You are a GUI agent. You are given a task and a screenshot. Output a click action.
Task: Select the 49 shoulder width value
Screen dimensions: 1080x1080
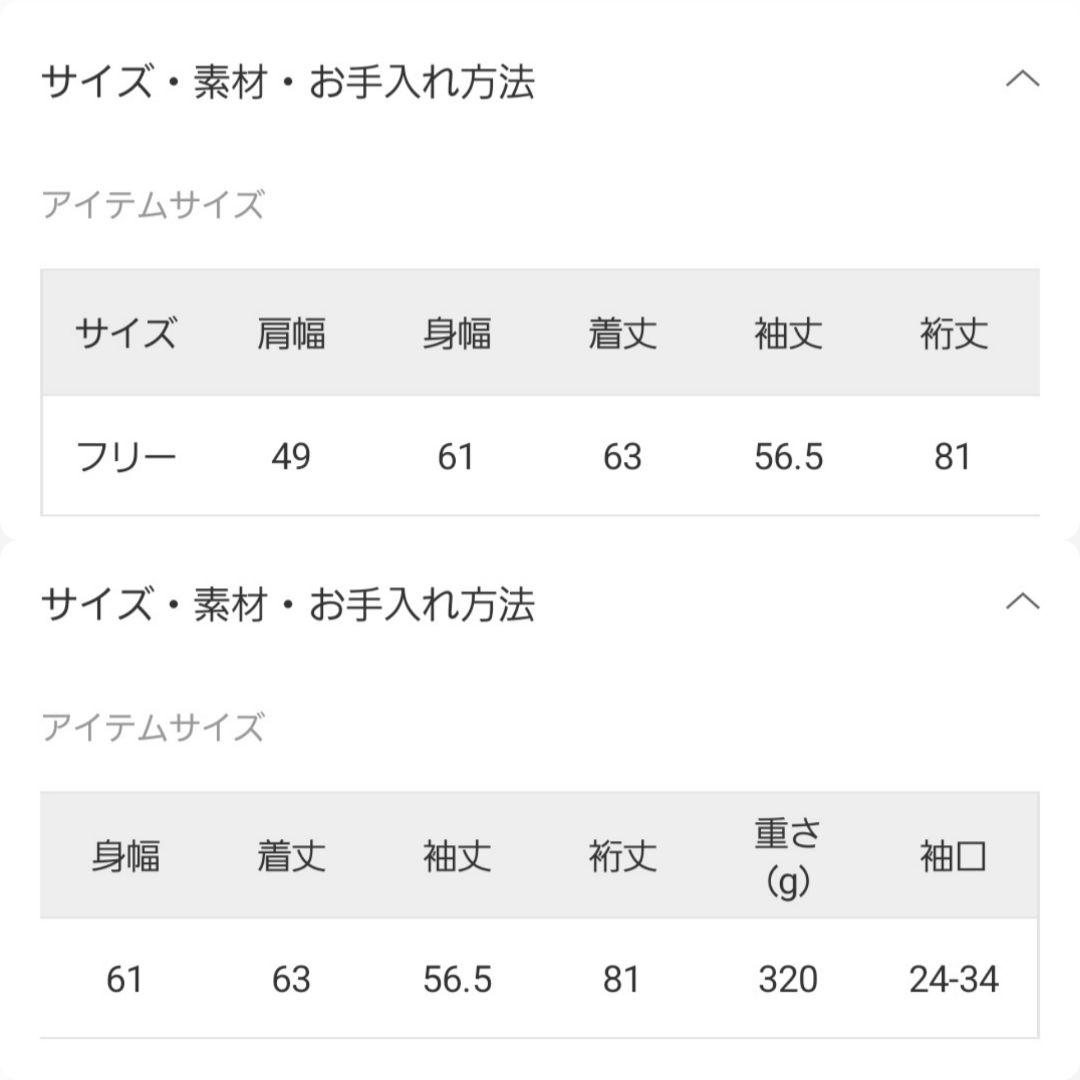coord(290,458)
